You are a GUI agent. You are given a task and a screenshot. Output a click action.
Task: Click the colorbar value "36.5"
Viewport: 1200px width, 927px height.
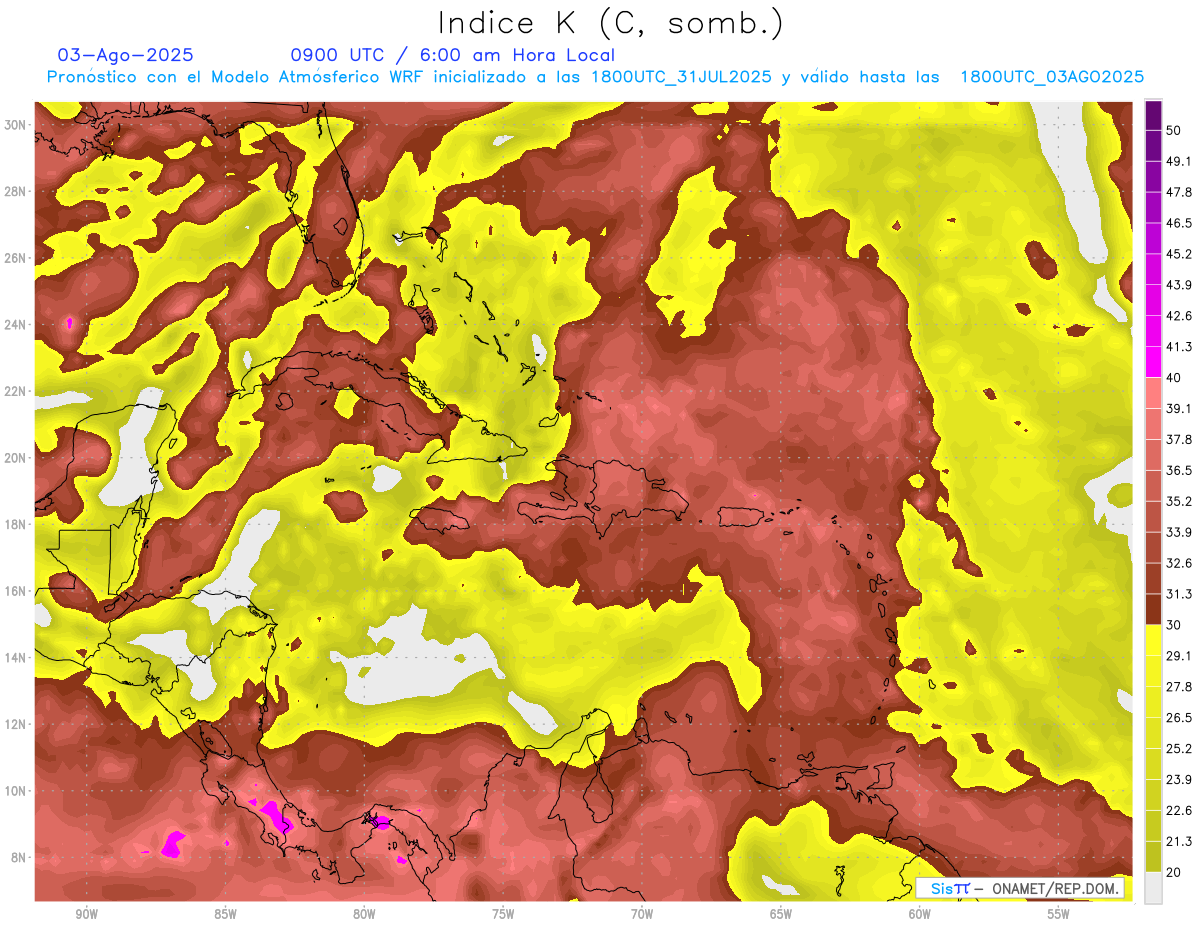pos(1178,470)
